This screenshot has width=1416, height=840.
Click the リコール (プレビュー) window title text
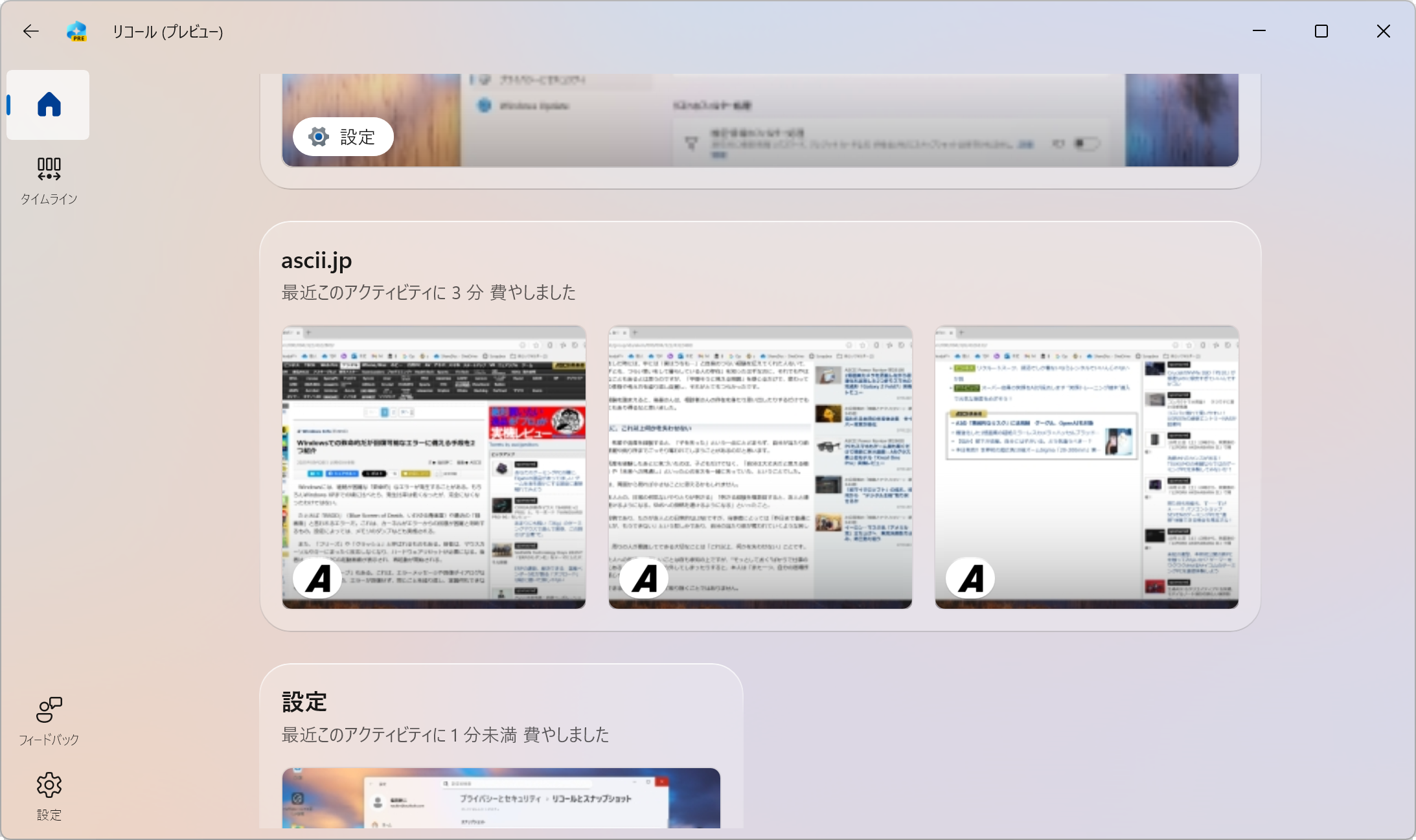pyautogui.click(x=168, y=32)
